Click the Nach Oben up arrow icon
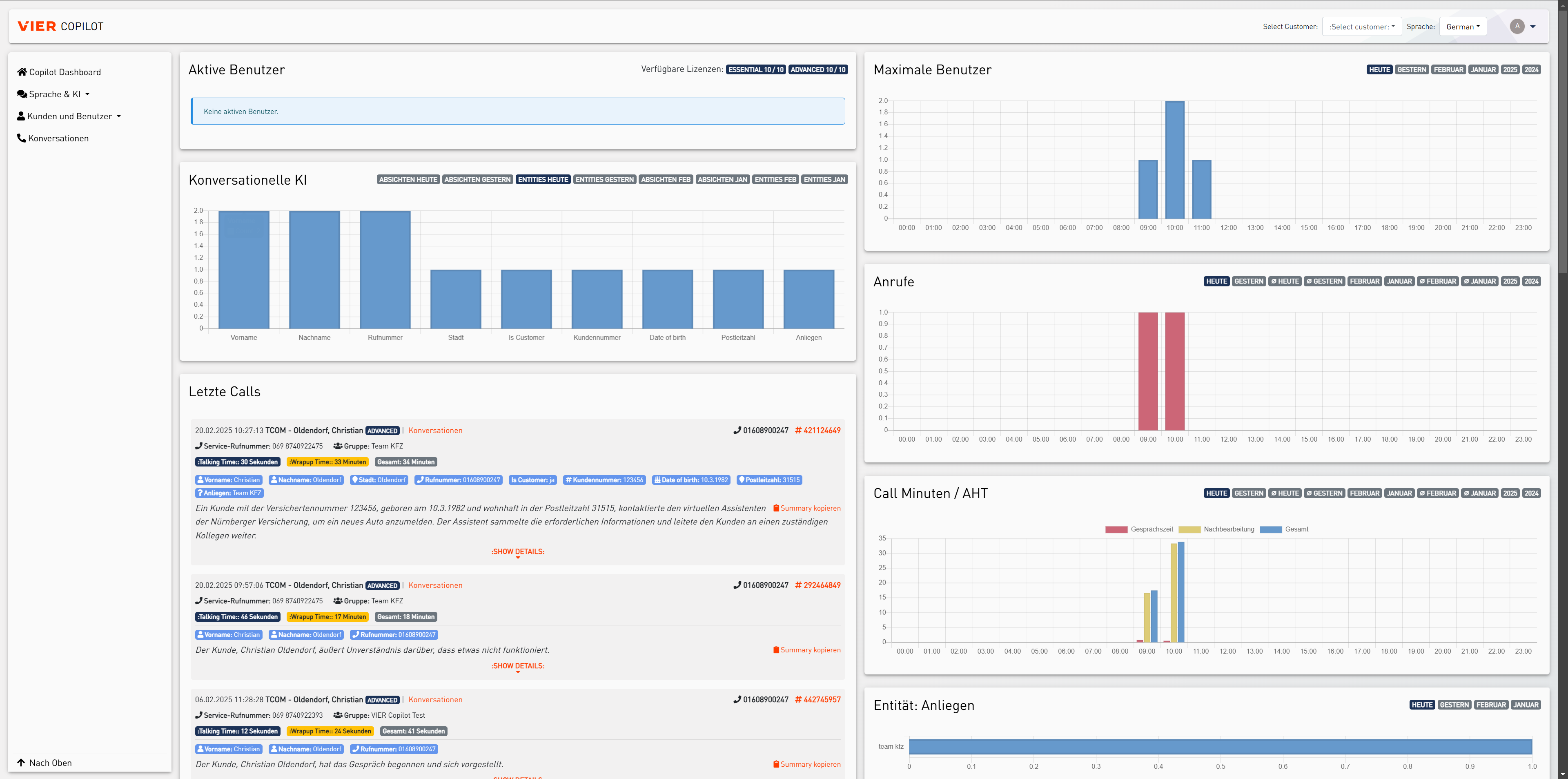This screenshot has height=779, width=1568. point(21,763)
